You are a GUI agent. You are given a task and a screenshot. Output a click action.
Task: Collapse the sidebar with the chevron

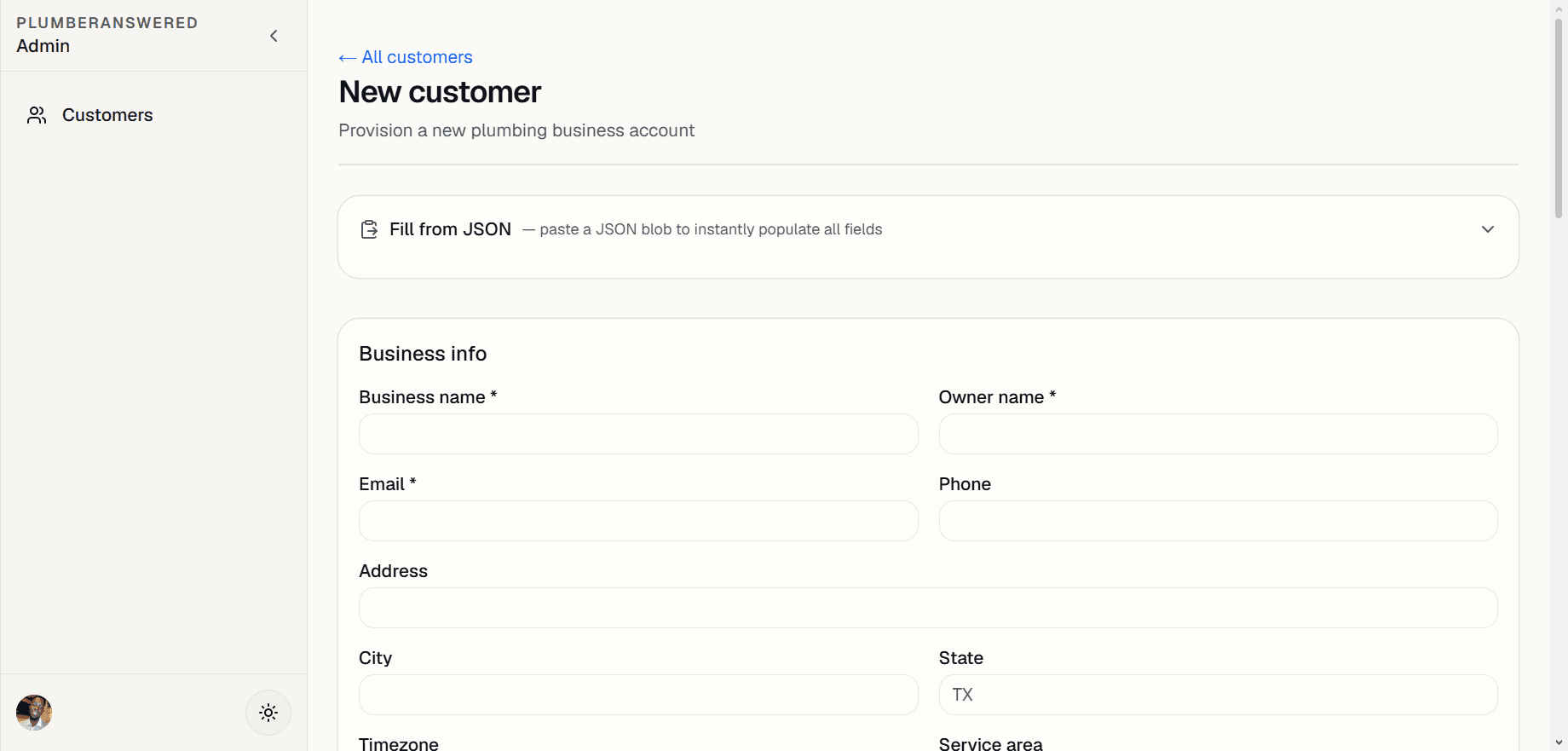274,36
